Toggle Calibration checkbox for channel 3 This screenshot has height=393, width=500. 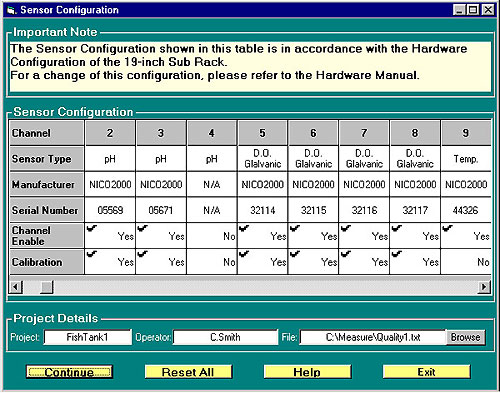point(143,254)
